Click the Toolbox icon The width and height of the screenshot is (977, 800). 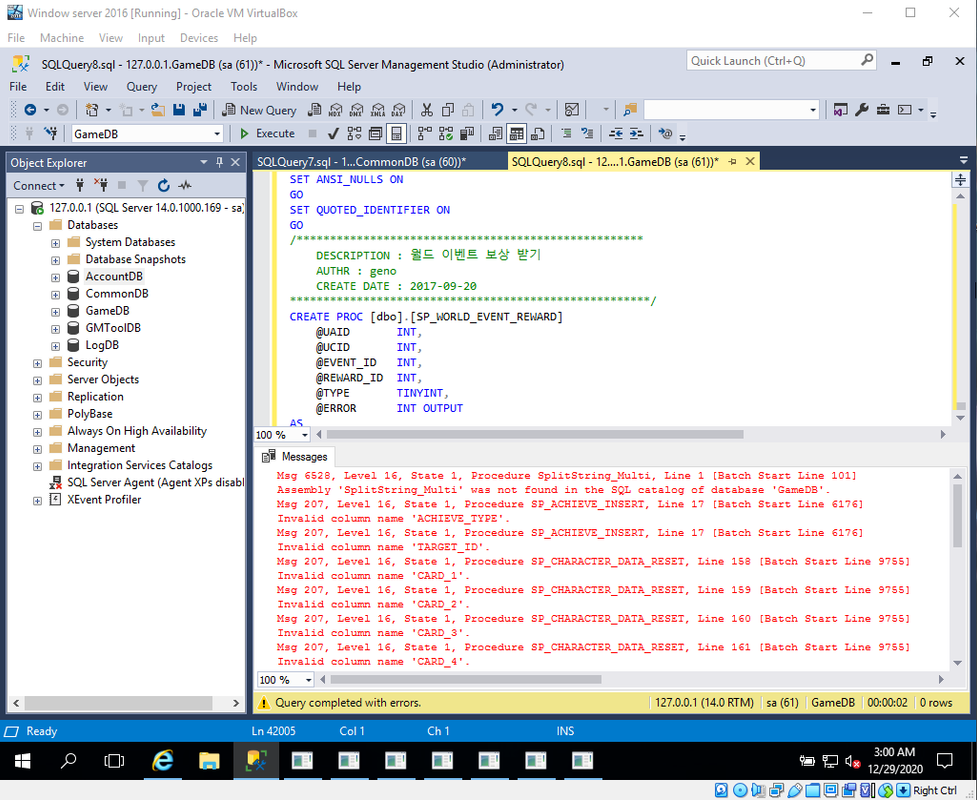pos(883,110)
